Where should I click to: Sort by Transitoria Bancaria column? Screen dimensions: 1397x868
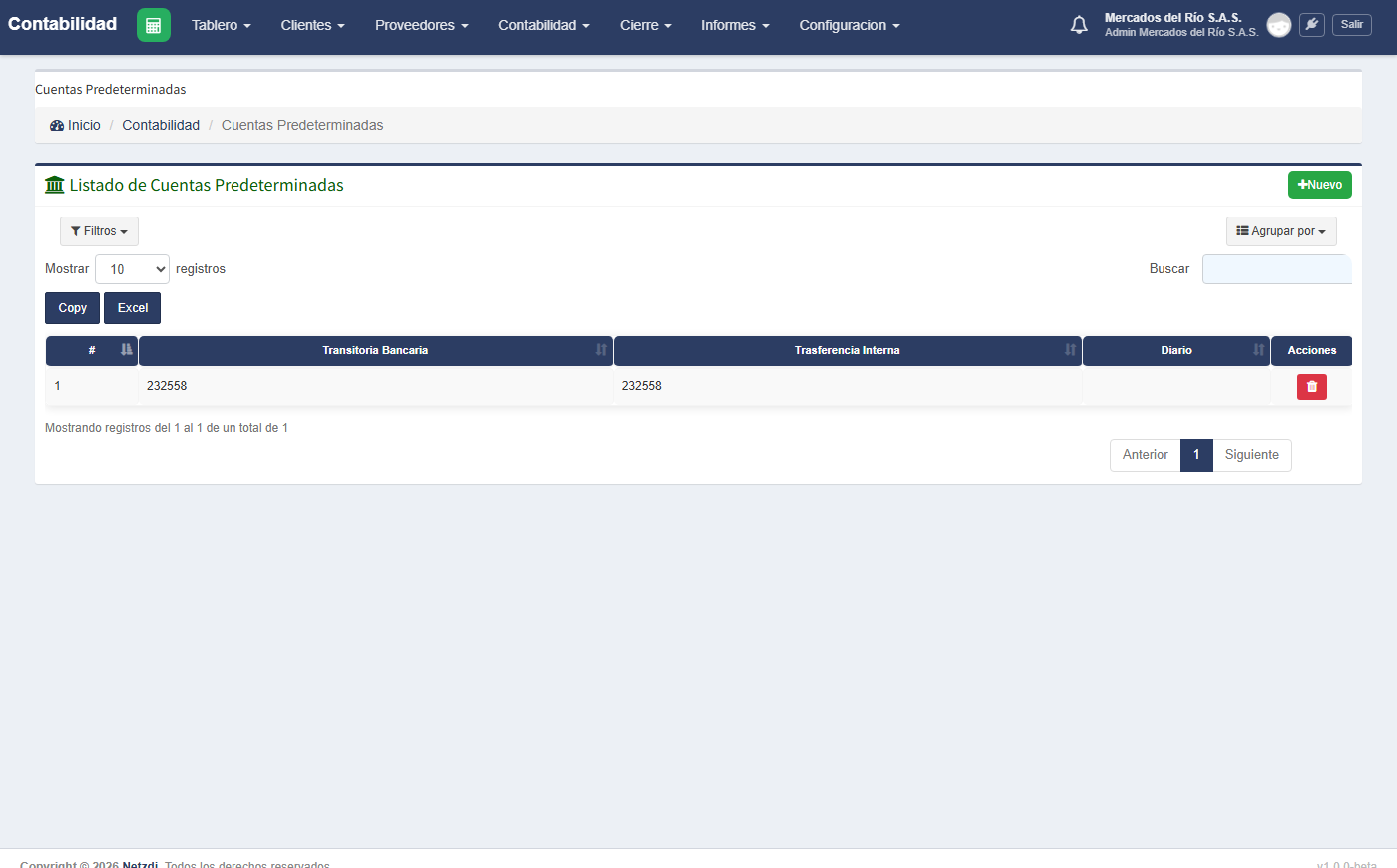[x=375, y=351]
